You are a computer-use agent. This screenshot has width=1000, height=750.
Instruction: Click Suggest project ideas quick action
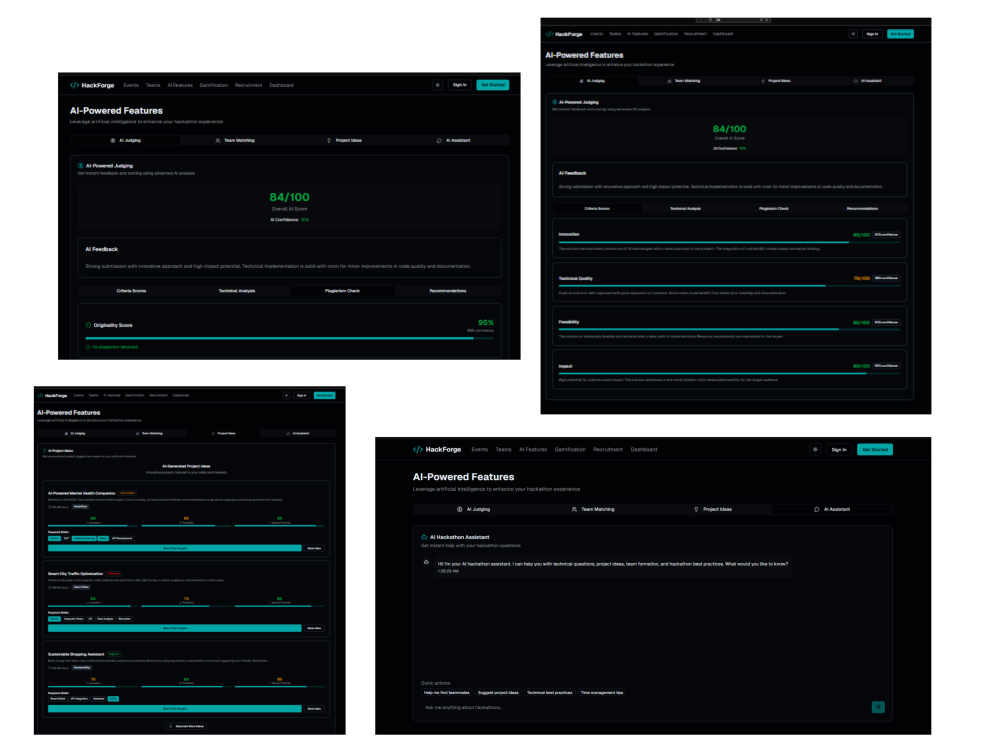[498, 693]
